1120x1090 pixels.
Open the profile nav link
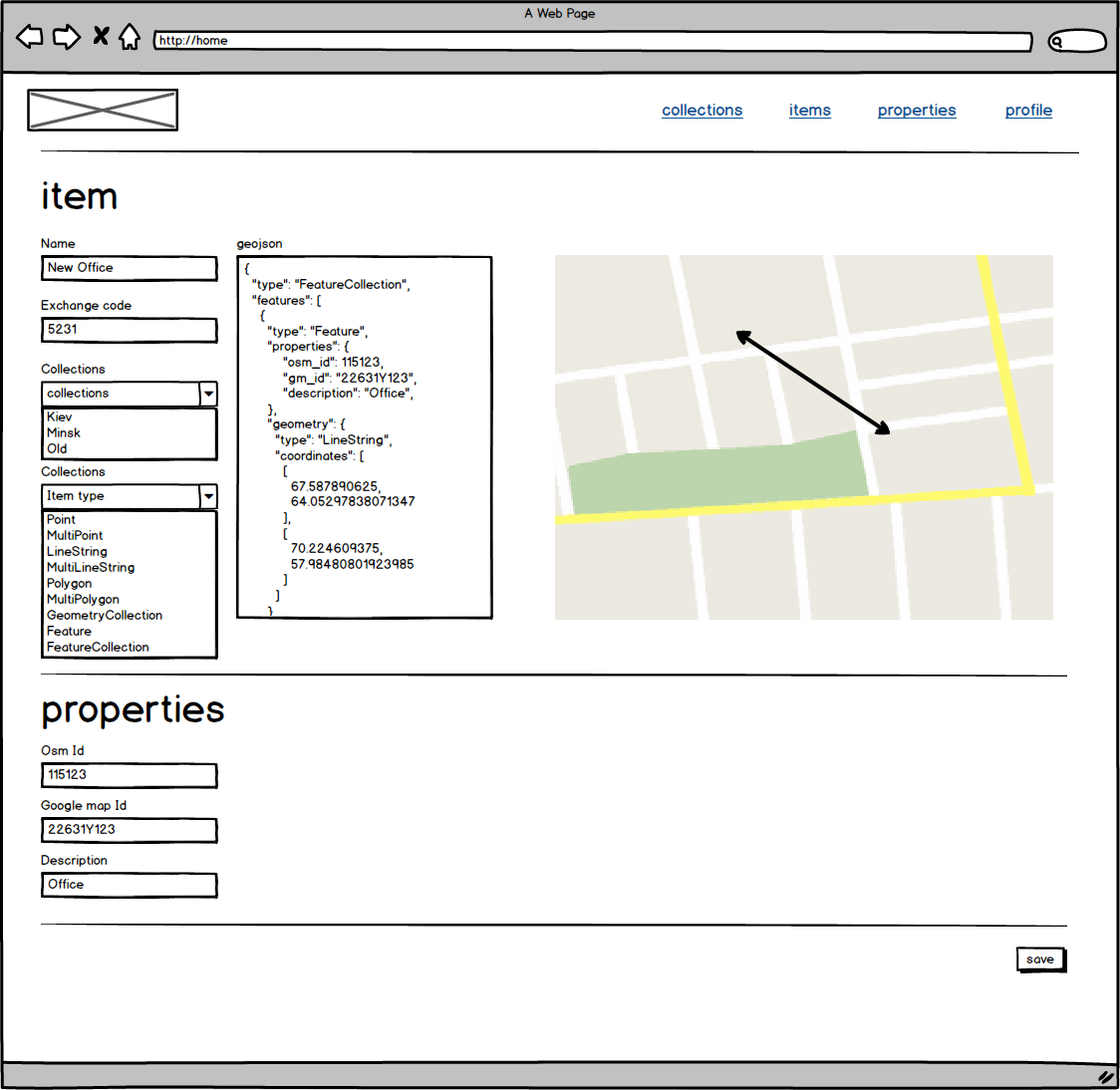[x=1028, y=110]
